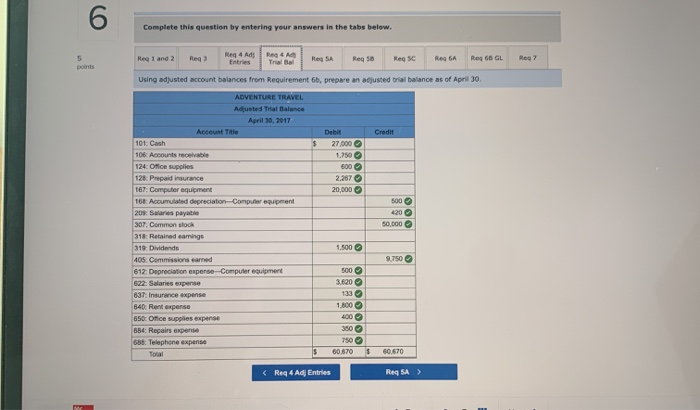This screenshot has height=410, width=700.
Task: Click the 209: Salaries payable account title
Action: [x=167, y=213]
